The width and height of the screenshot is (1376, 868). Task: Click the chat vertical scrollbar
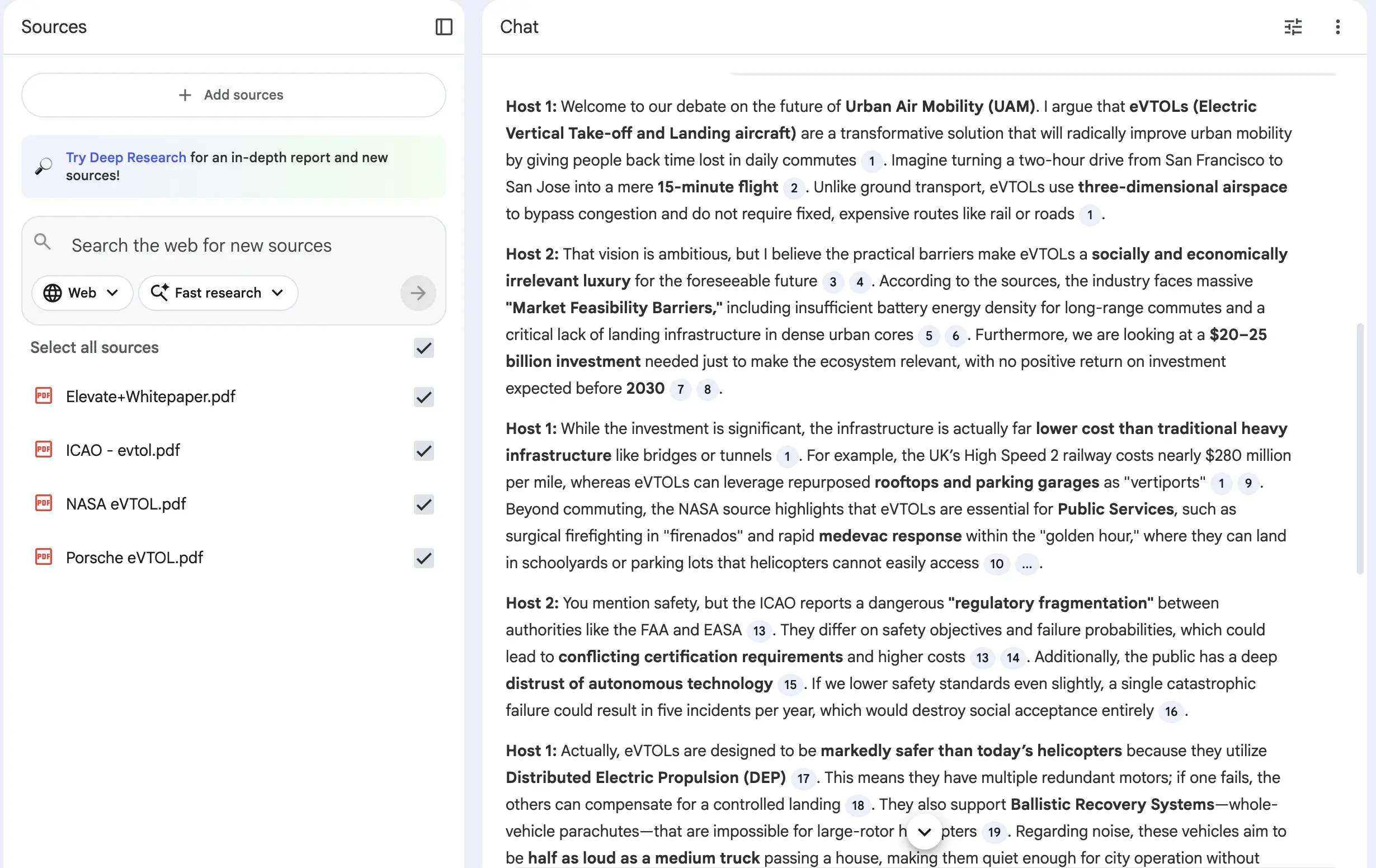[x=1360, y=449]
